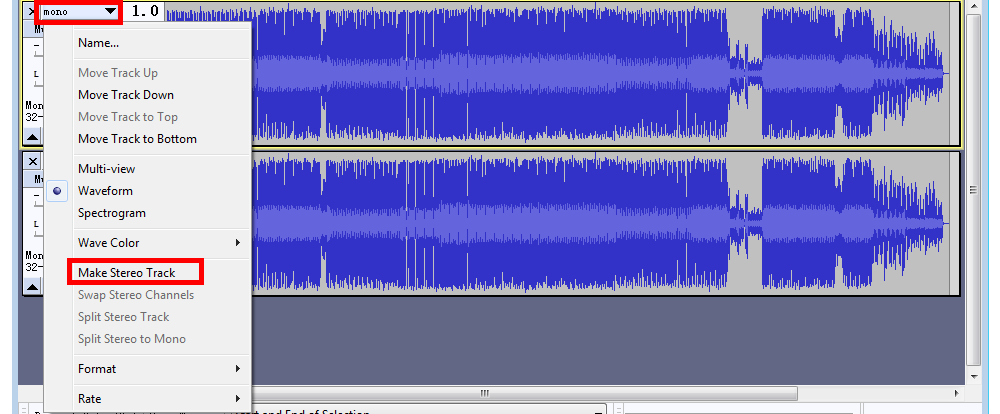Click the vertical scrollbar down arrow
This screenshot has height=414, width=1000.
(x=973, y=376)
